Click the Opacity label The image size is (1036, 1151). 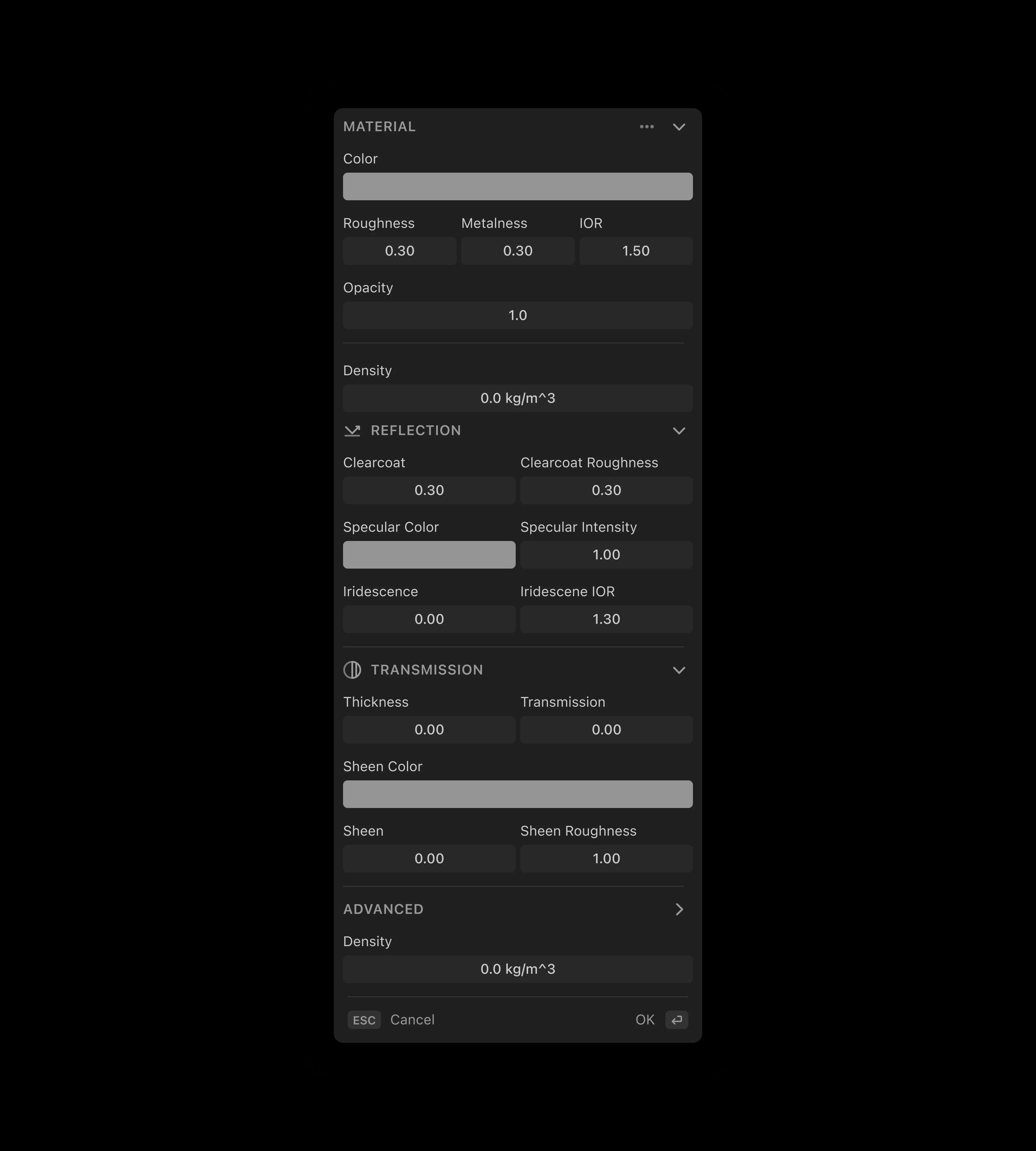tap(368, 288)
